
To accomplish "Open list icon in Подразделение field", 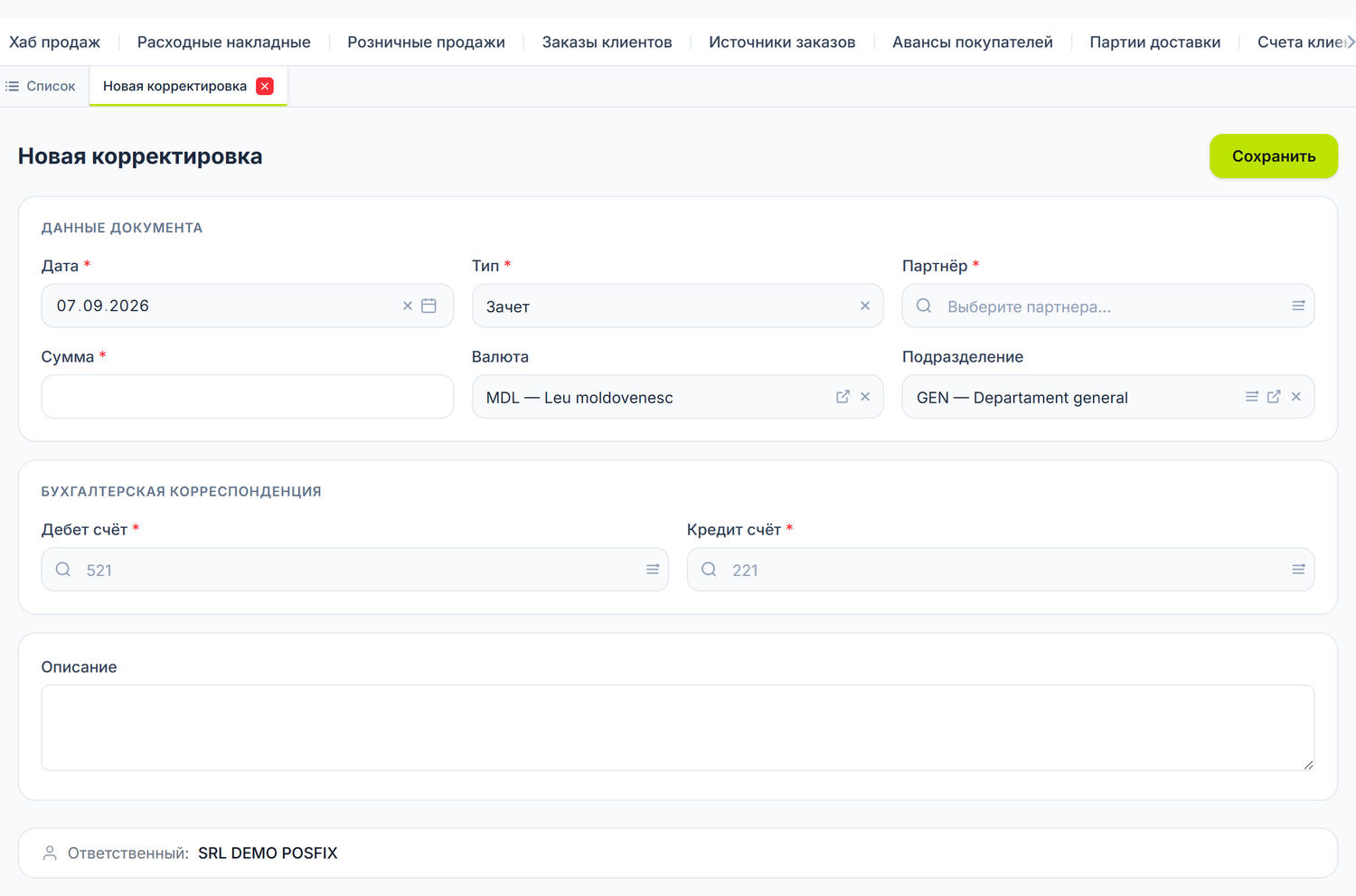I will pyautogui.click(x=1252, y=396).
